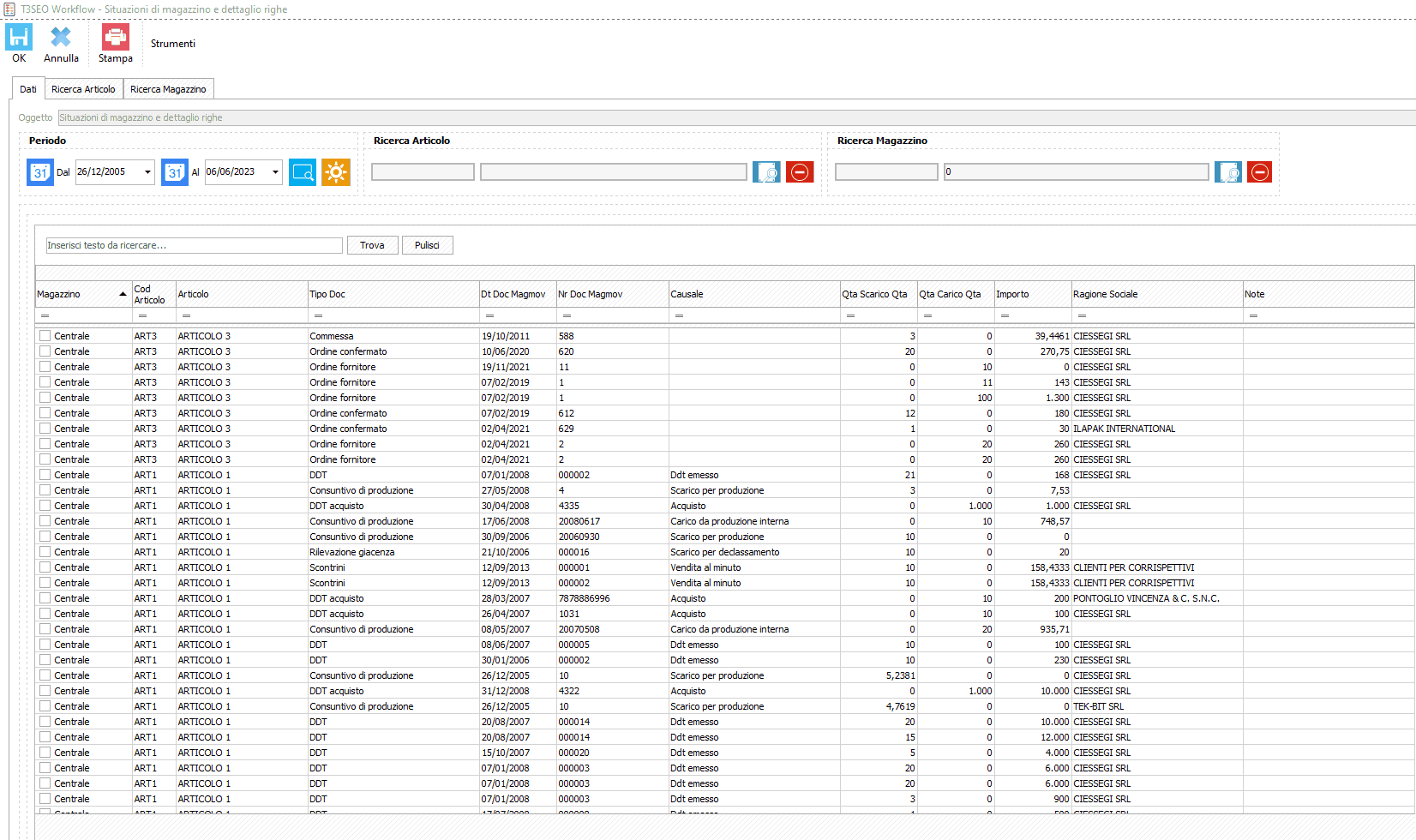Select cell CLIENTI PER CORRISPETTIVI for Scontrini 000001
Viewport: 1416px width, 840px height.
1157,567
